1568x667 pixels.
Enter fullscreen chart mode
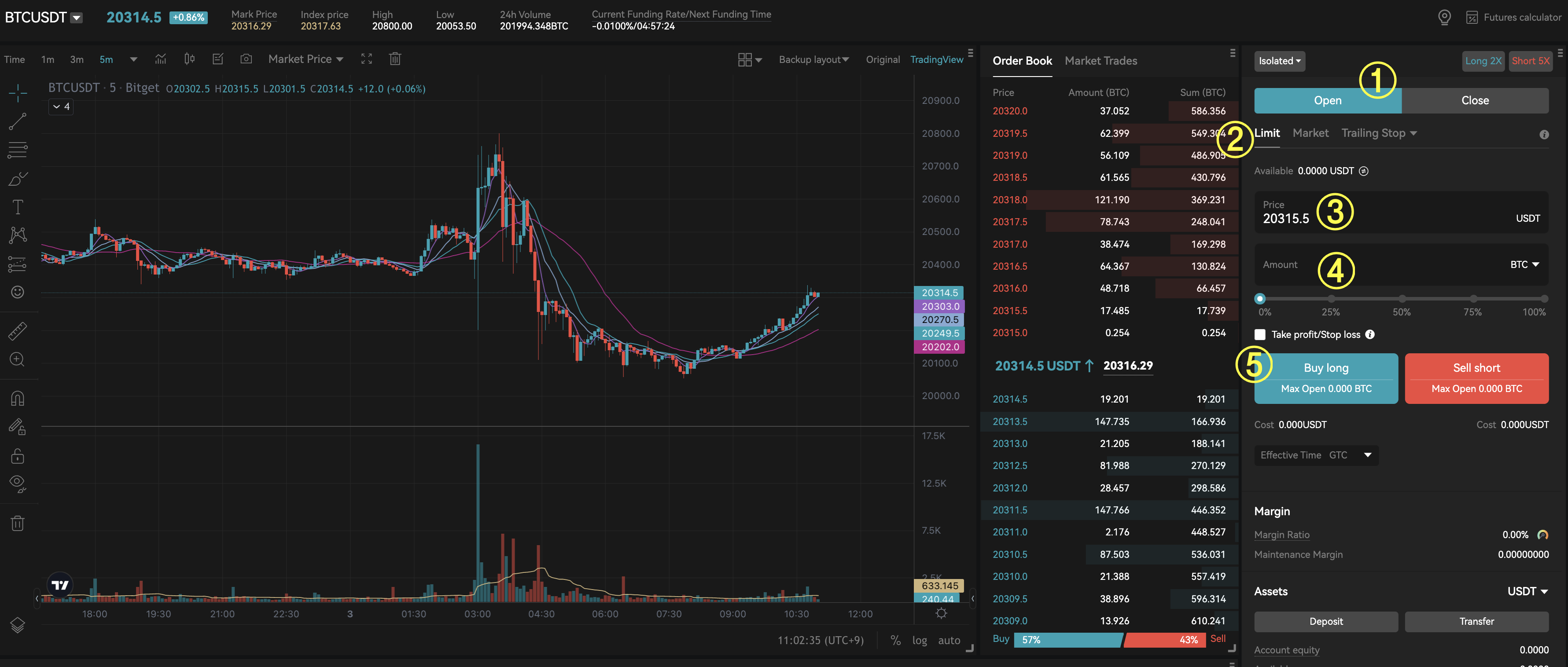[366, 59]
